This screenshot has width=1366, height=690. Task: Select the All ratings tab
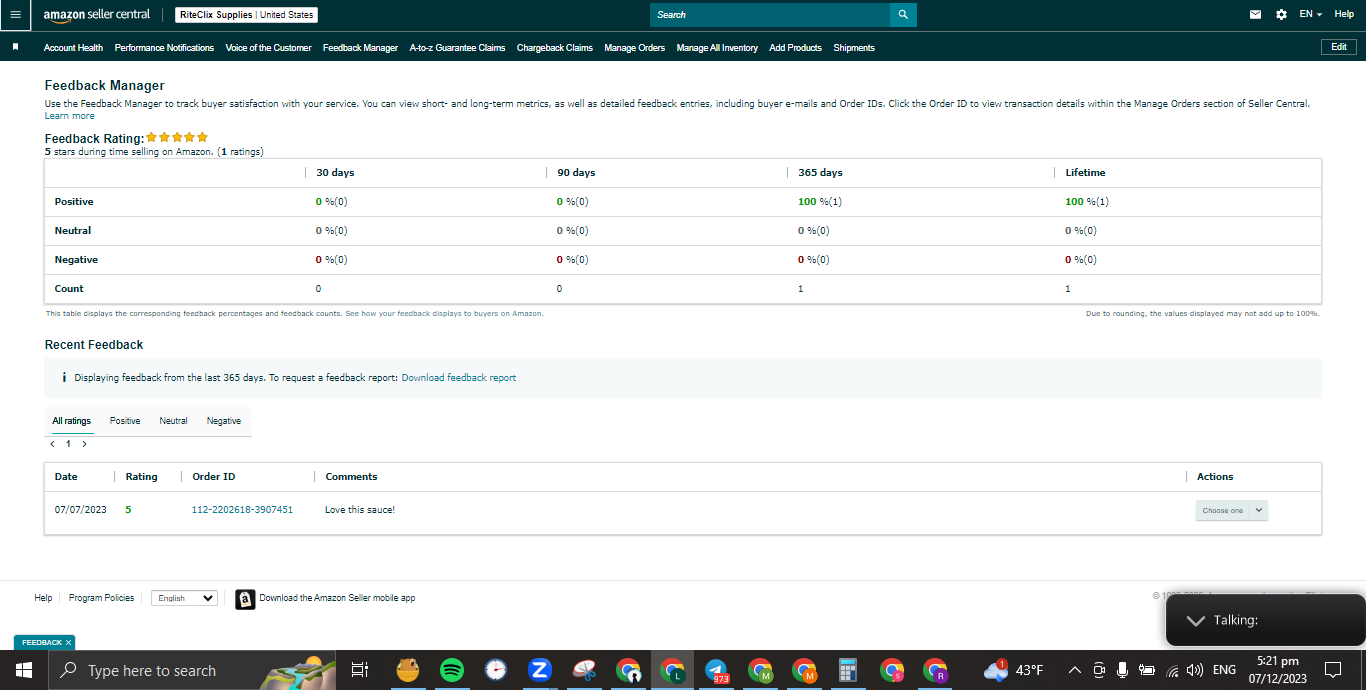pos(71,421)
